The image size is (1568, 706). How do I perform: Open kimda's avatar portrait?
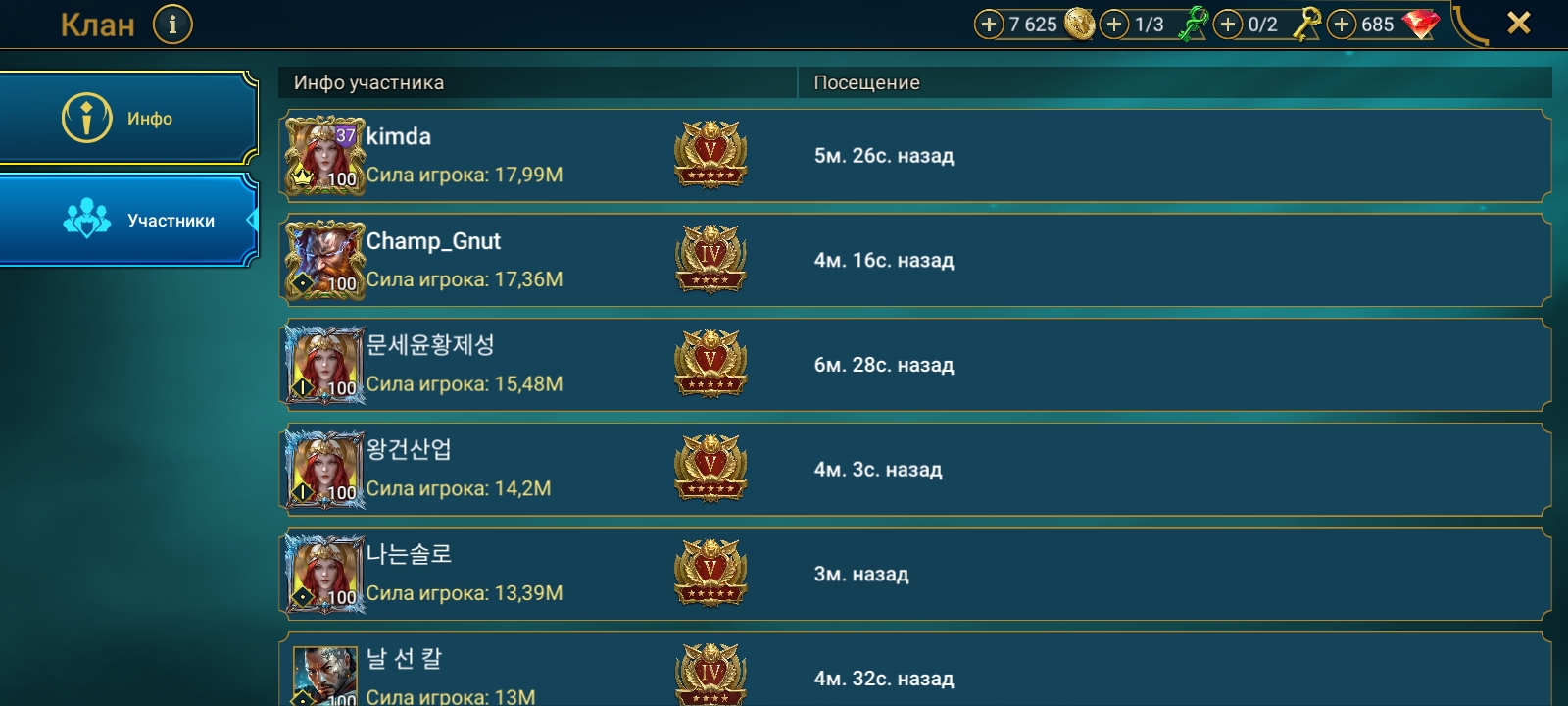pyautogui.click(x=324, y=155)
